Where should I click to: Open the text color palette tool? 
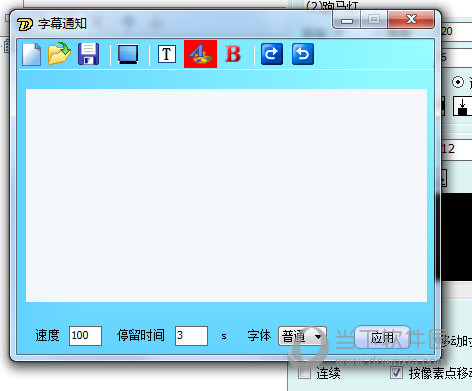[200, 54]
